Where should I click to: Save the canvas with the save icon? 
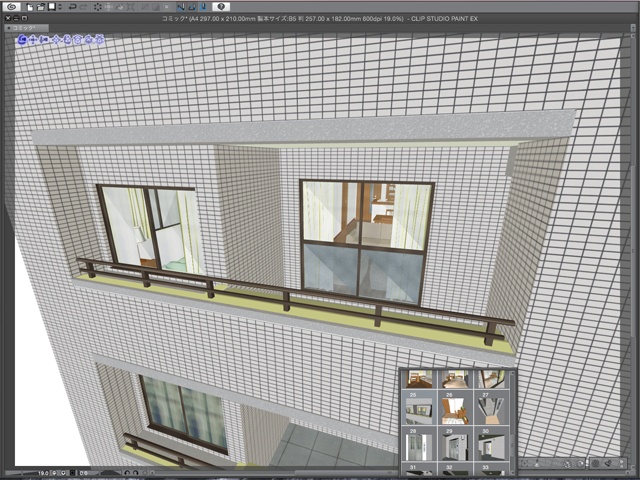coord(51,7)
